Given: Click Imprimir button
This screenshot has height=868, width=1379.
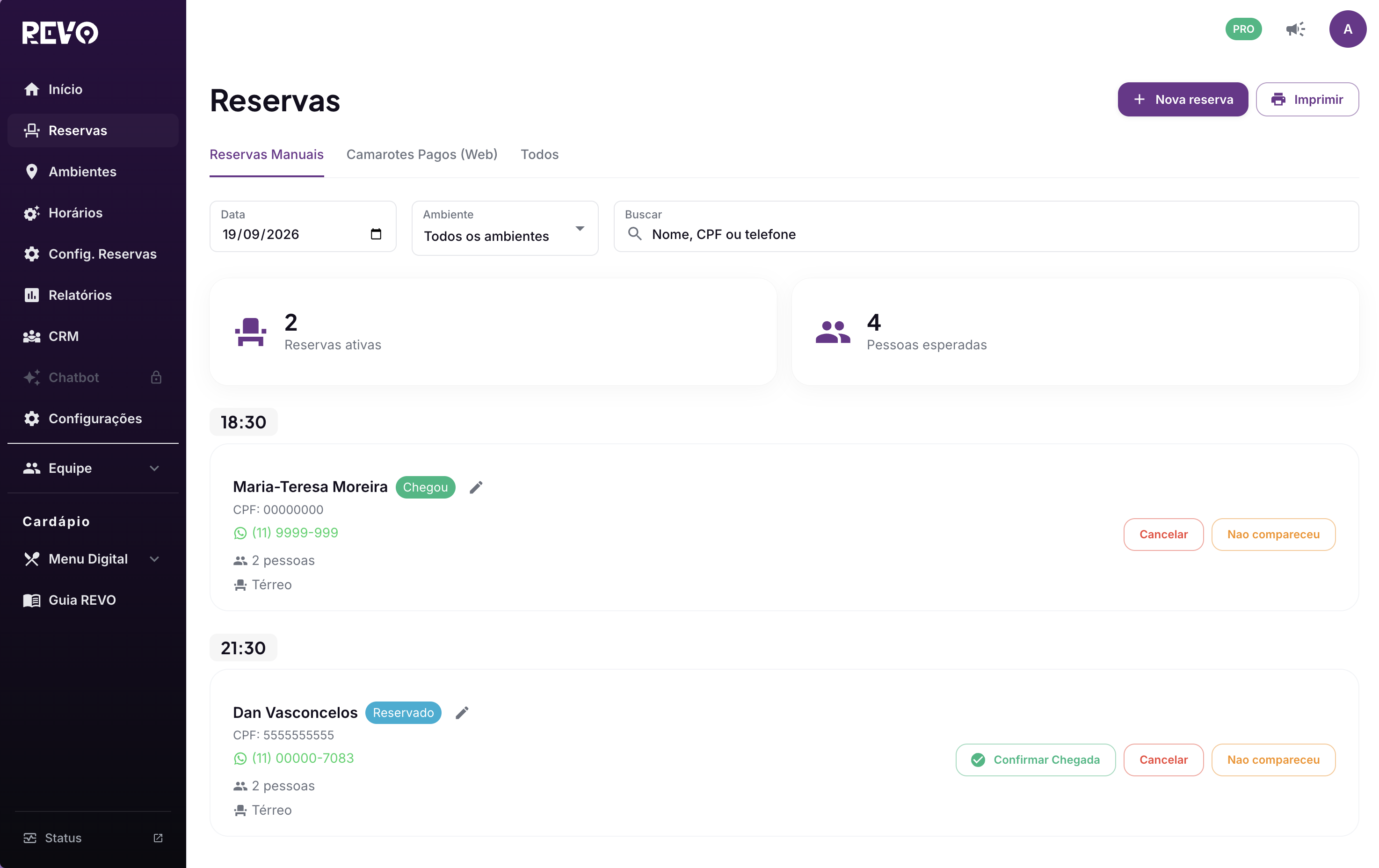Looking at the screenshot, I should pyautogui.click(x=1307, y=100).
